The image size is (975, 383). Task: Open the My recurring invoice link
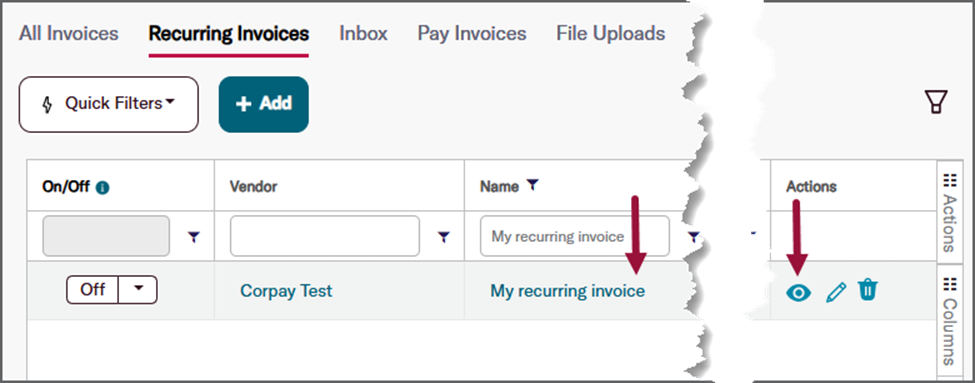[x=568, y=291]
